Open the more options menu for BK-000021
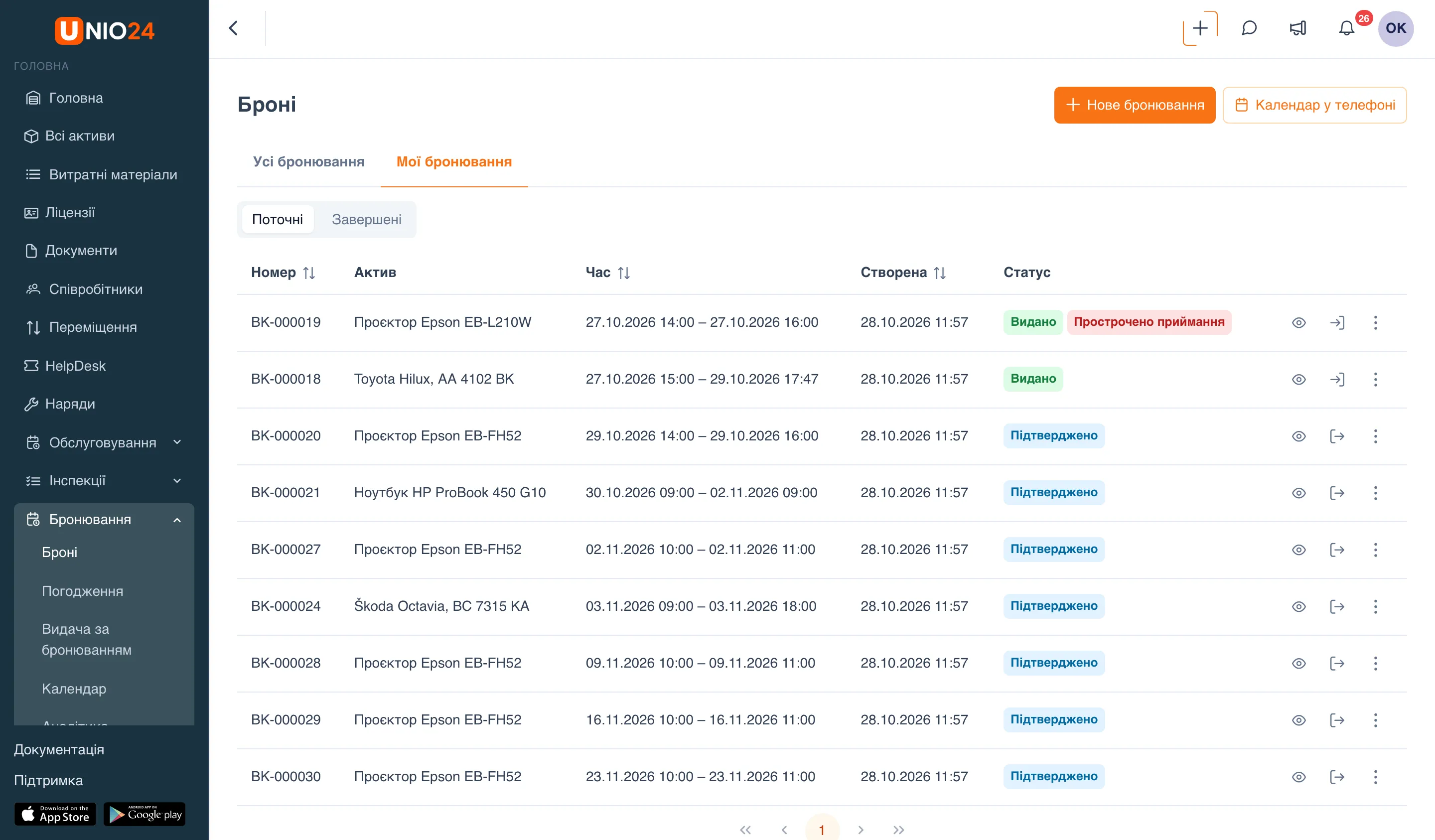The image size is (1435, 840). tap(1375, 493)
